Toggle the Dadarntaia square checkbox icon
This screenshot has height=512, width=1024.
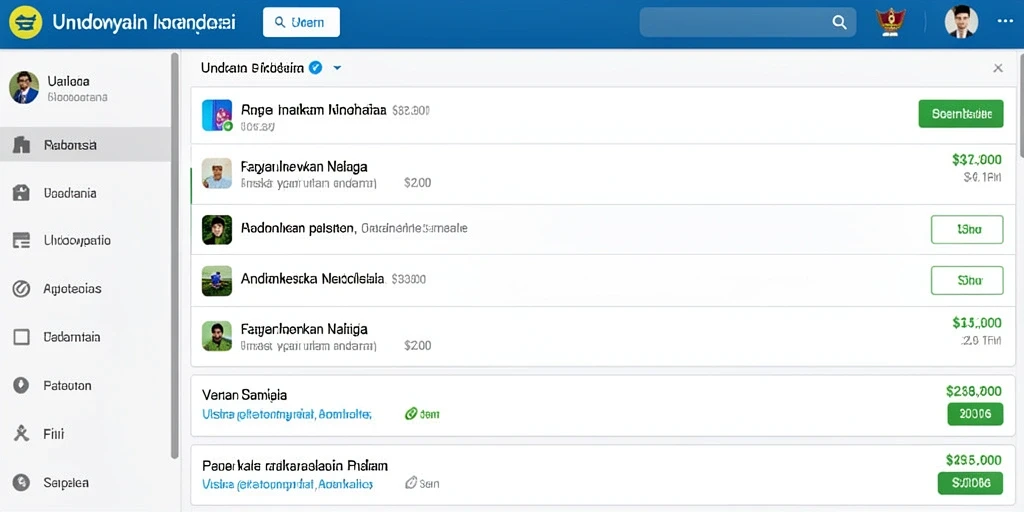tap(22, 337)
